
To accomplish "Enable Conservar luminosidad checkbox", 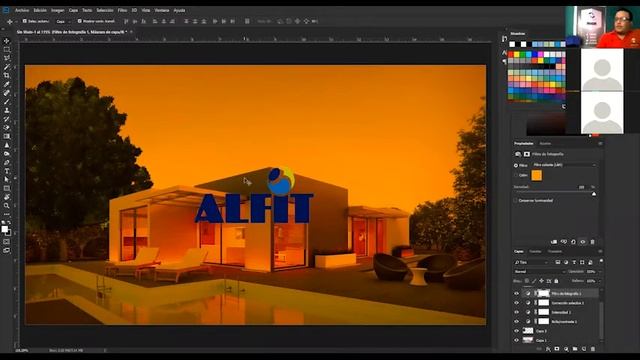I will pyautogui.click(x=516, y=200).
